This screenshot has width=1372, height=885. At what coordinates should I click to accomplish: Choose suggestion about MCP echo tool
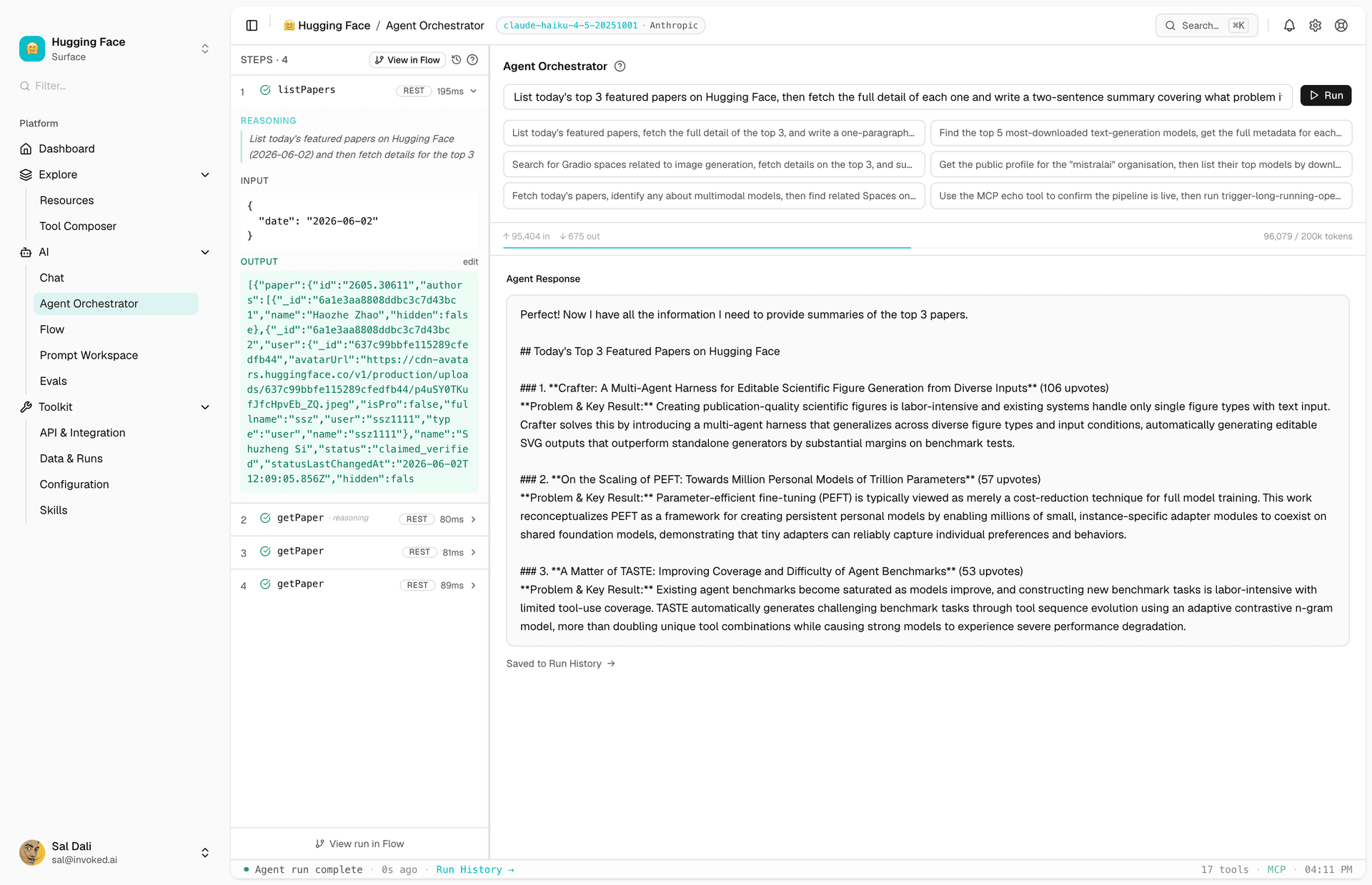tap(1141, 196)
